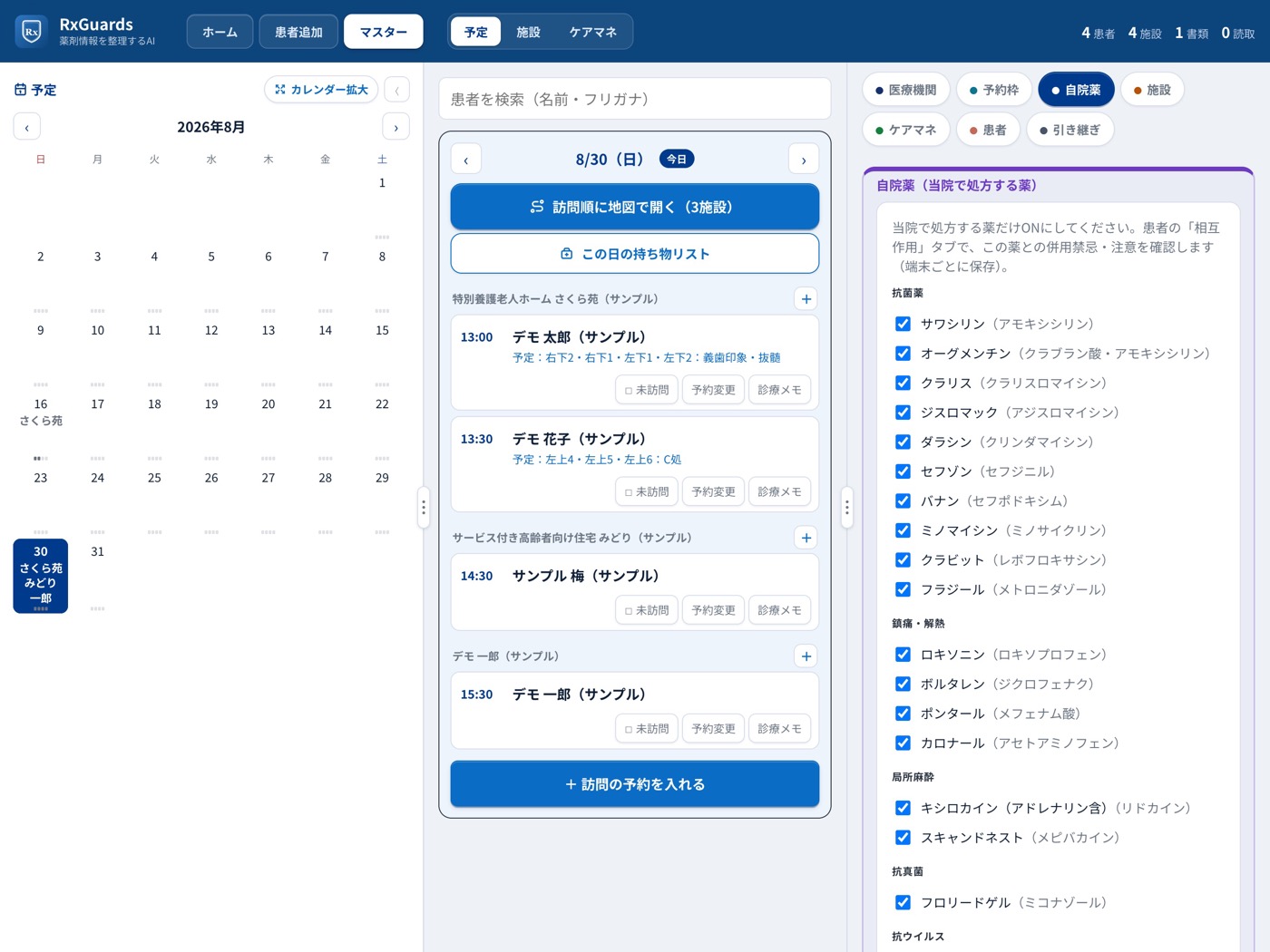Open visits on map 訪問順に地図で開く
Viewport: 1270px width, 952px height.
click(635, 207)
